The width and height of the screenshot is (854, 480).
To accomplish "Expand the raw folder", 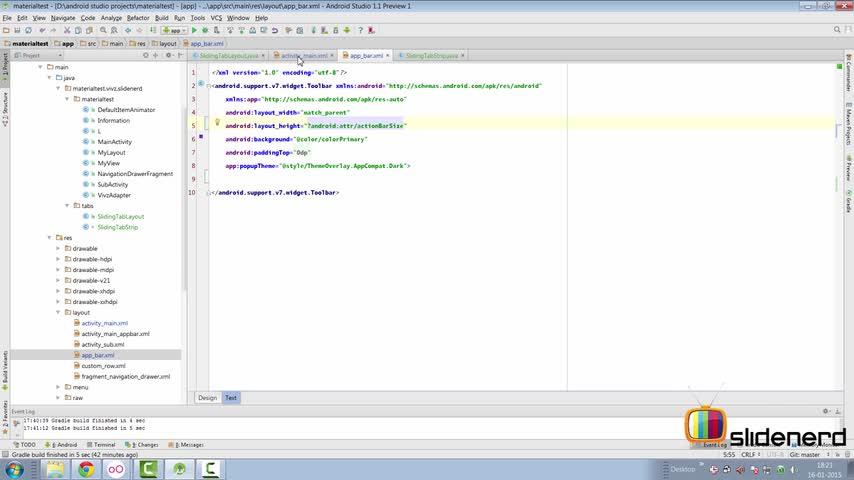I will (58, 398).
